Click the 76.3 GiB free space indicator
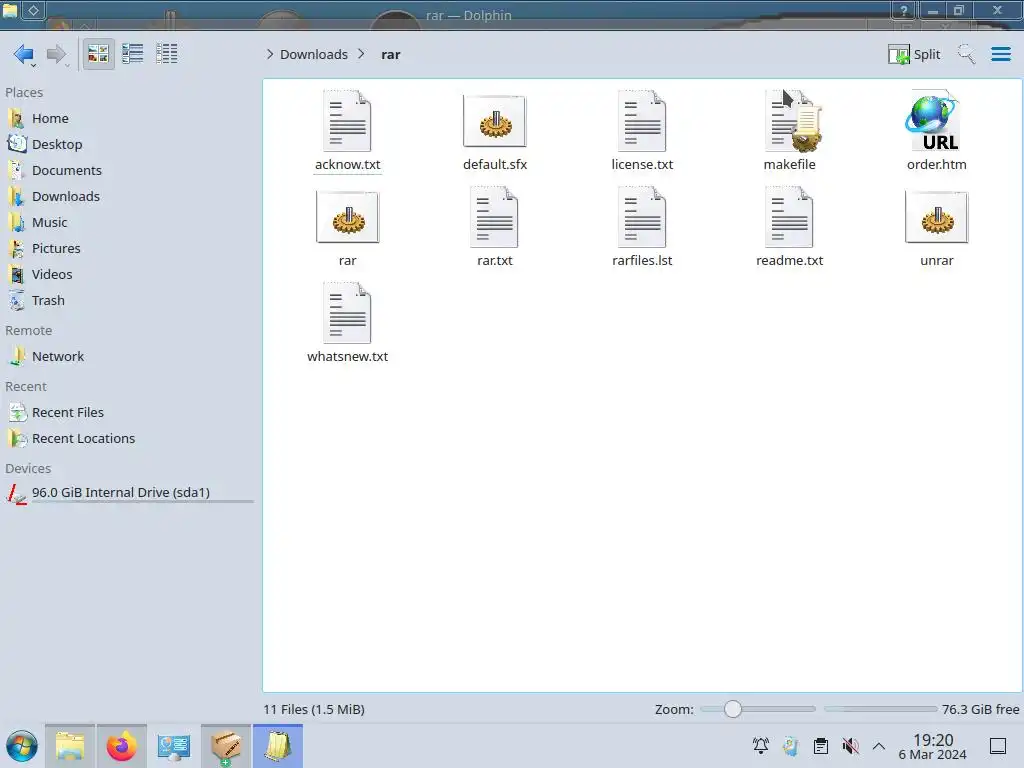This screenshot has height=768, width=1024. tap(980, 709)
